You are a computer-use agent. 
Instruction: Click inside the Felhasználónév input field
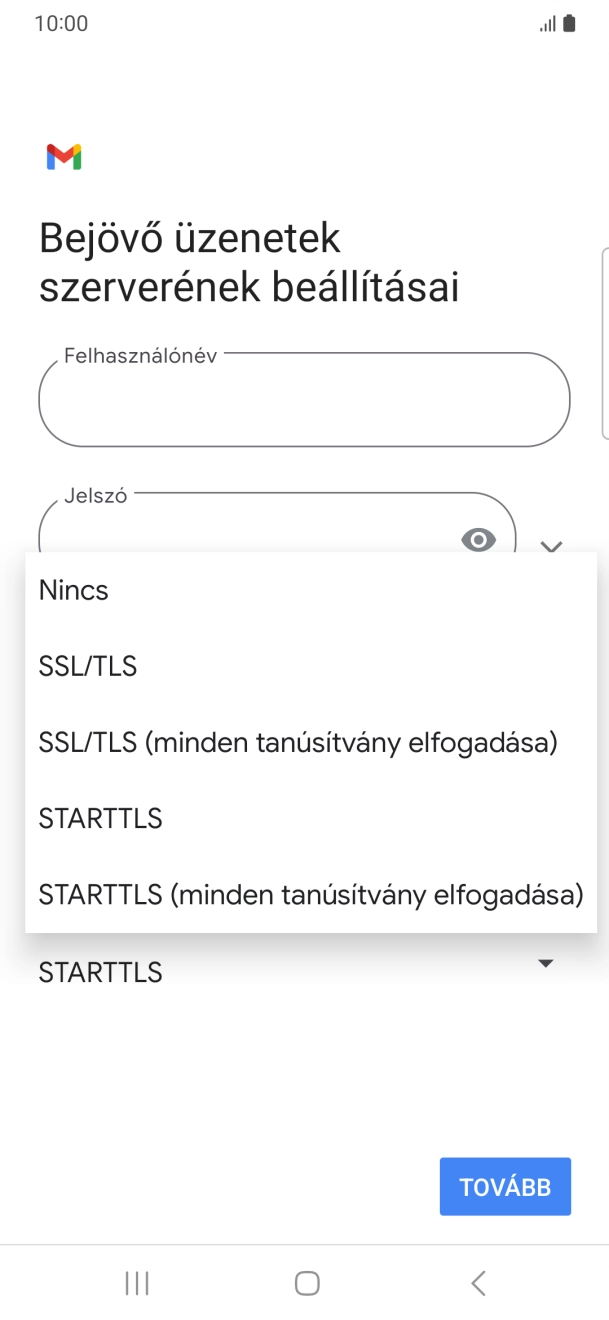point(303,400)
